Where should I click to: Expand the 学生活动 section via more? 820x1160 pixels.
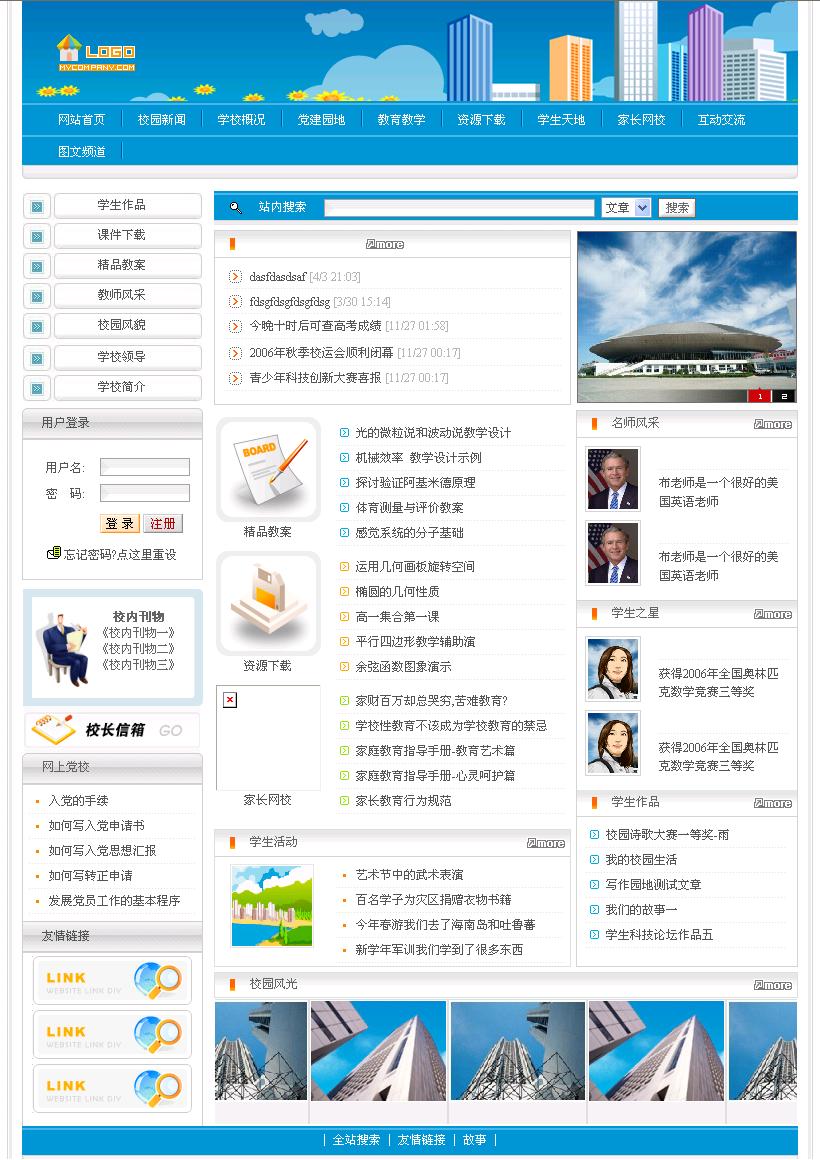point(548,842)
